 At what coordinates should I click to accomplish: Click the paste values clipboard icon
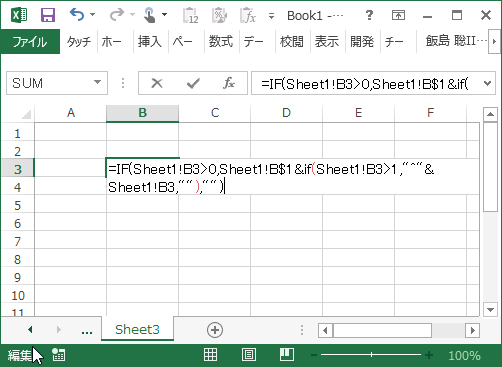(x=190, y=15)
